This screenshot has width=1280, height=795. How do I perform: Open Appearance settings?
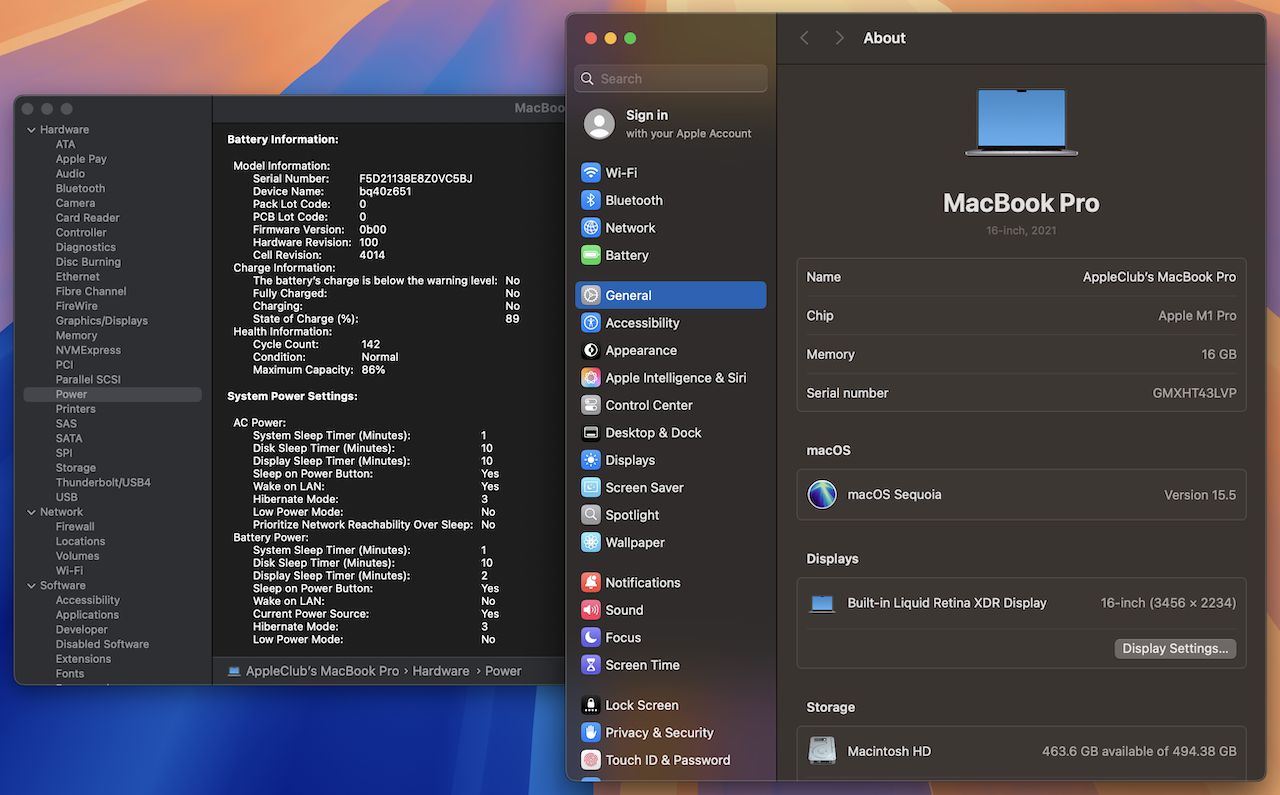[671, 350]
